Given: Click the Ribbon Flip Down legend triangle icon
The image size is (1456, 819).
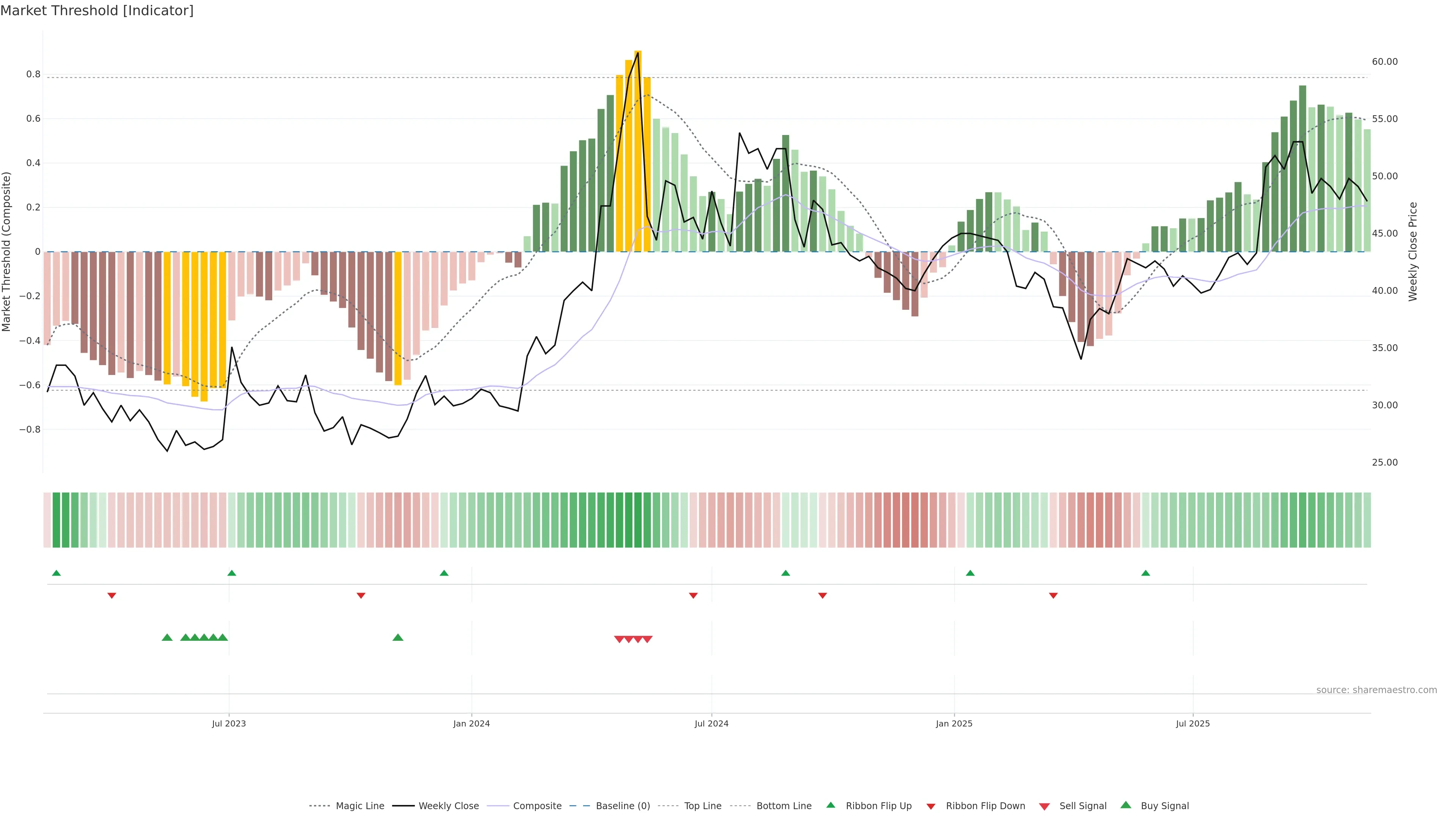Looking at the screenshot, I should click(931, 806).
